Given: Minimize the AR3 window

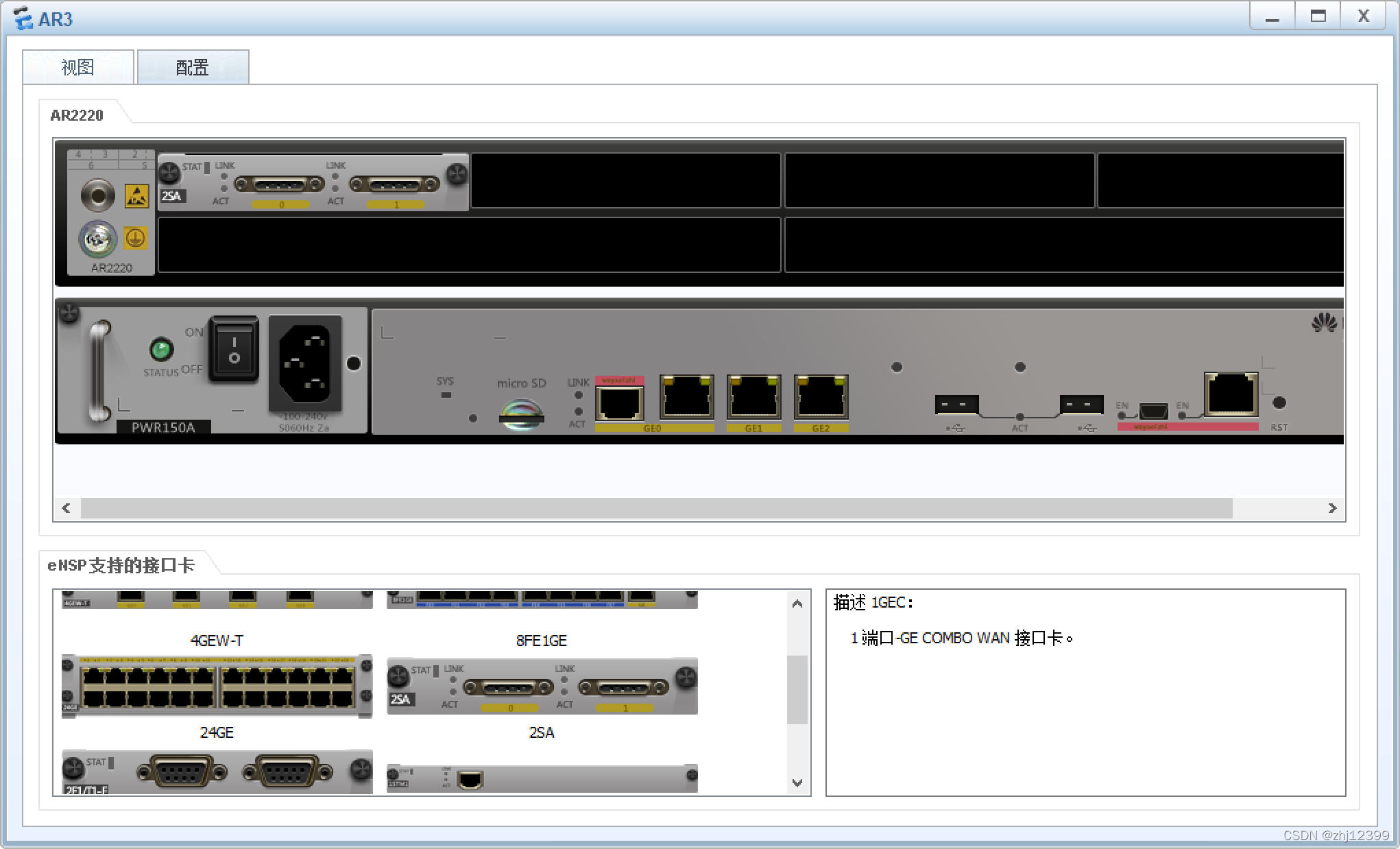Looking at the screenshot, I should click(x=1272, y=16).
